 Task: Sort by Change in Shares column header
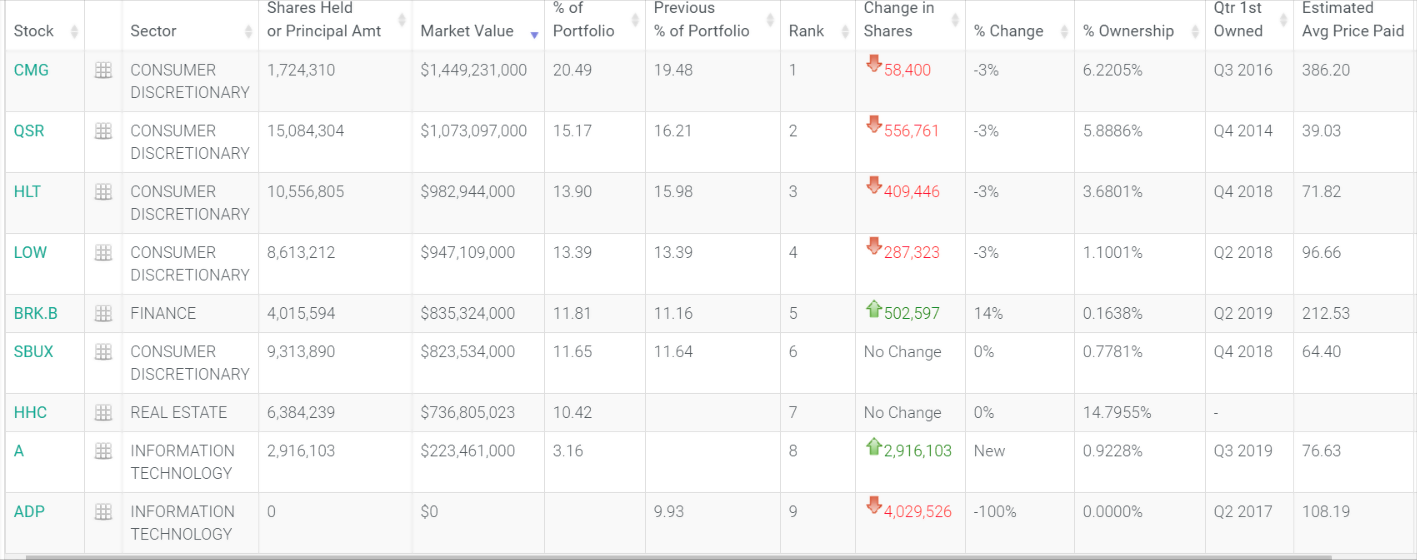(x=898, y=20)
